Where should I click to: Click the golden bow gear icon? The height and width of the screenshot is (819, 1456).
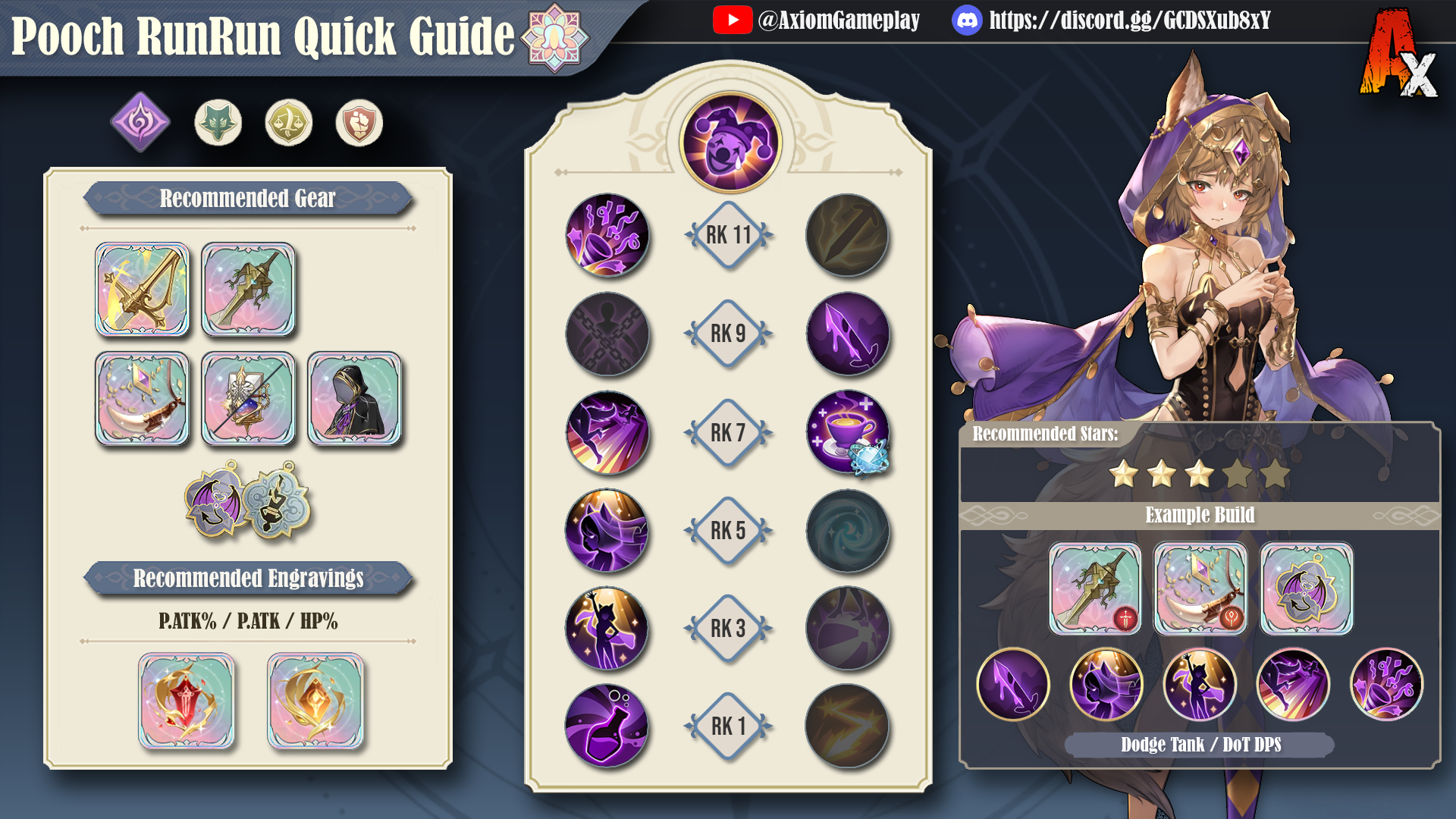(x=142, y=289)
